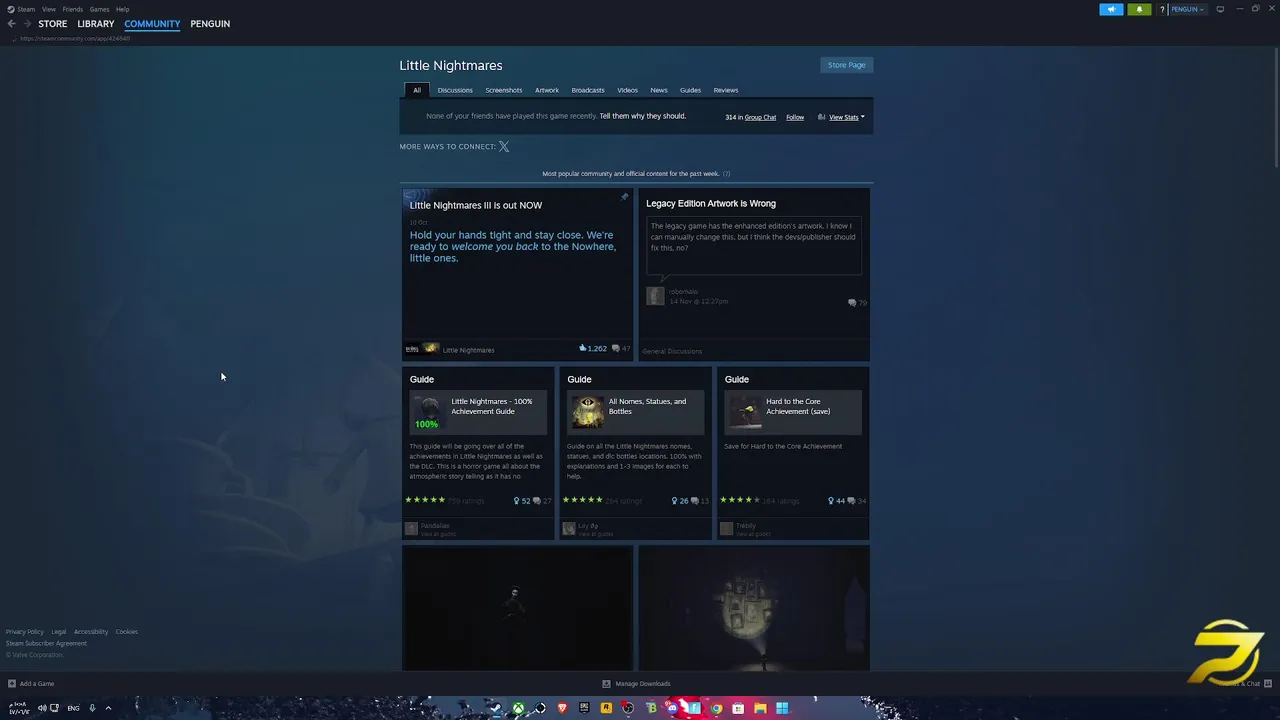The image size is (1280, 720).
Task: Open the View menu
Action: 48,9
